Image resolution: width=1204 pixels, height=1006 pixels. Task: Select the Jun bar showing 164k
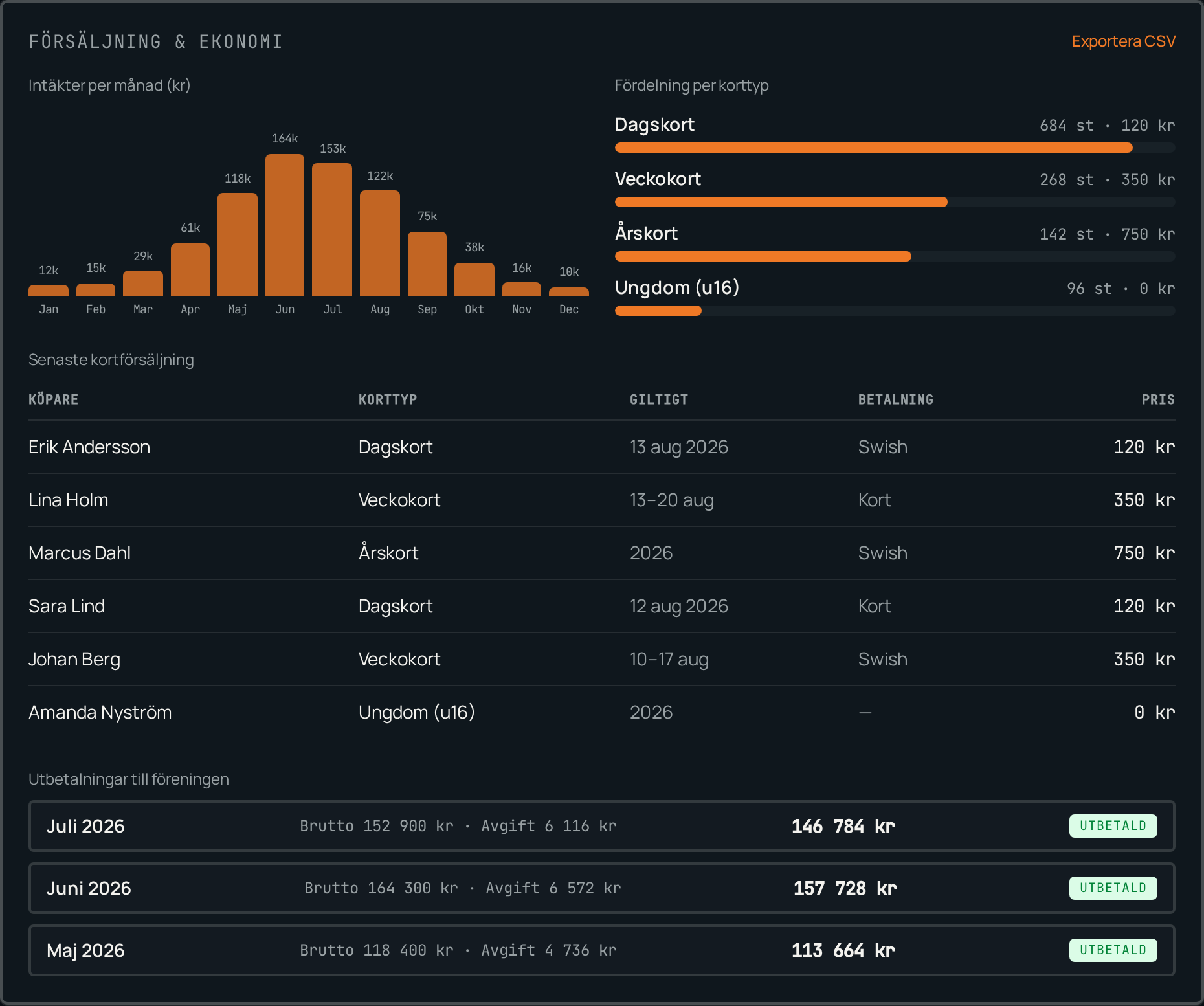[285, 225]
